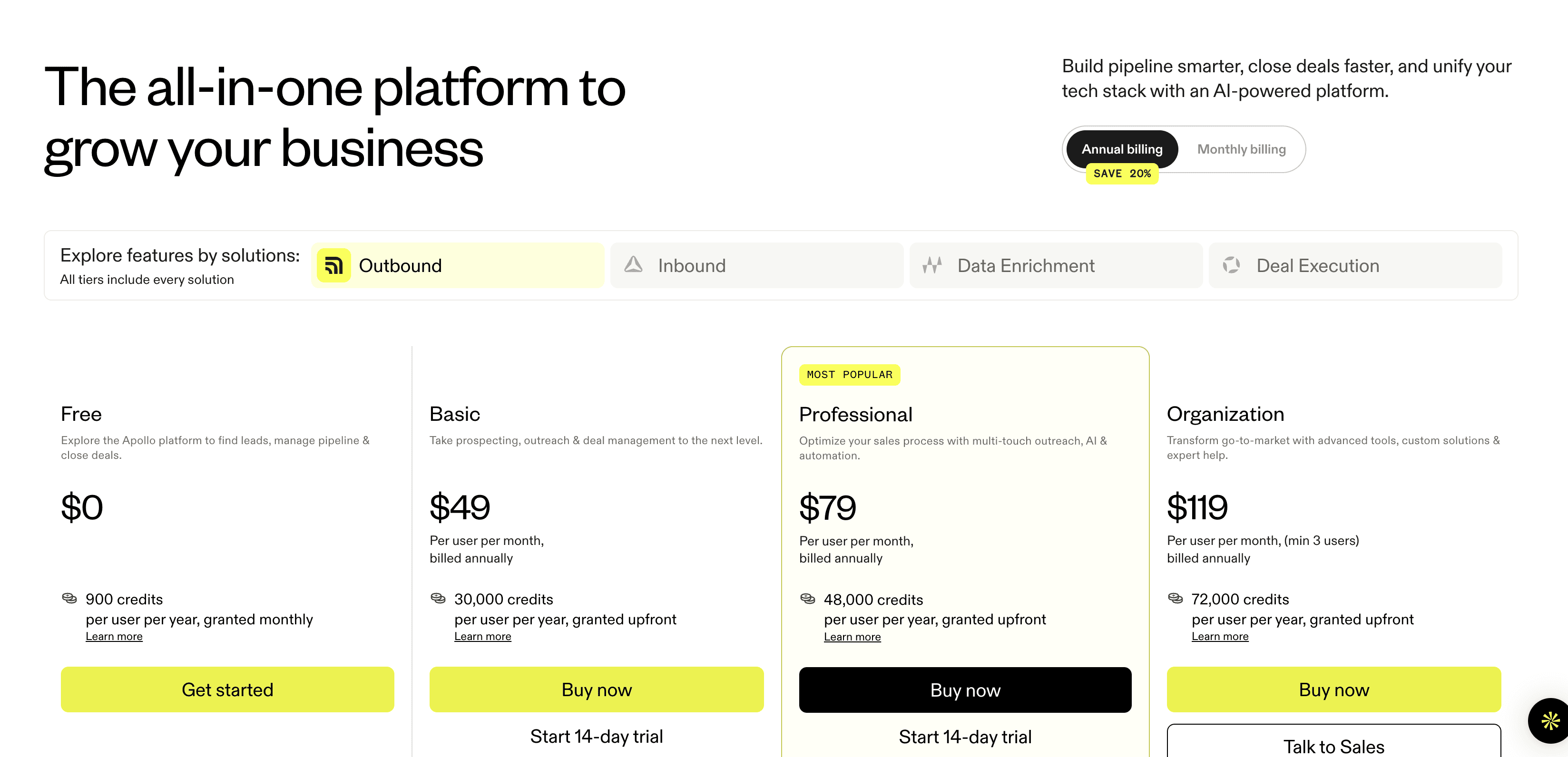Click the Basic plan credits coin icon
Viewport: 1568px width, 757px height.
pos(438,598)
